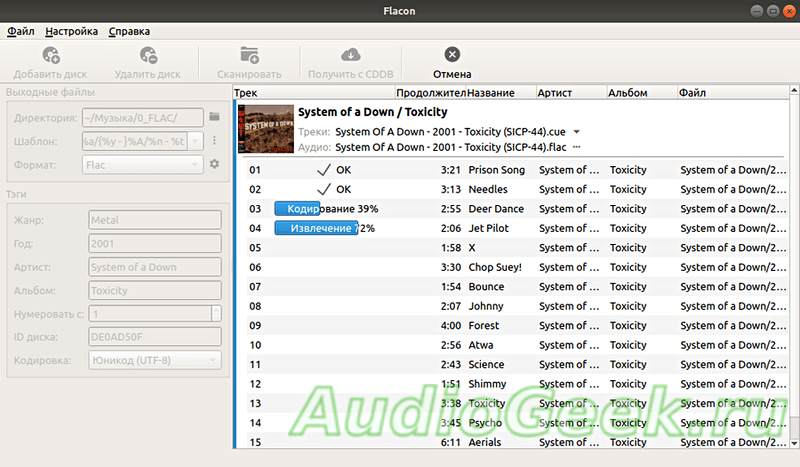Click the Remove disc (Удалить диск) icon

tap(148, 55)
